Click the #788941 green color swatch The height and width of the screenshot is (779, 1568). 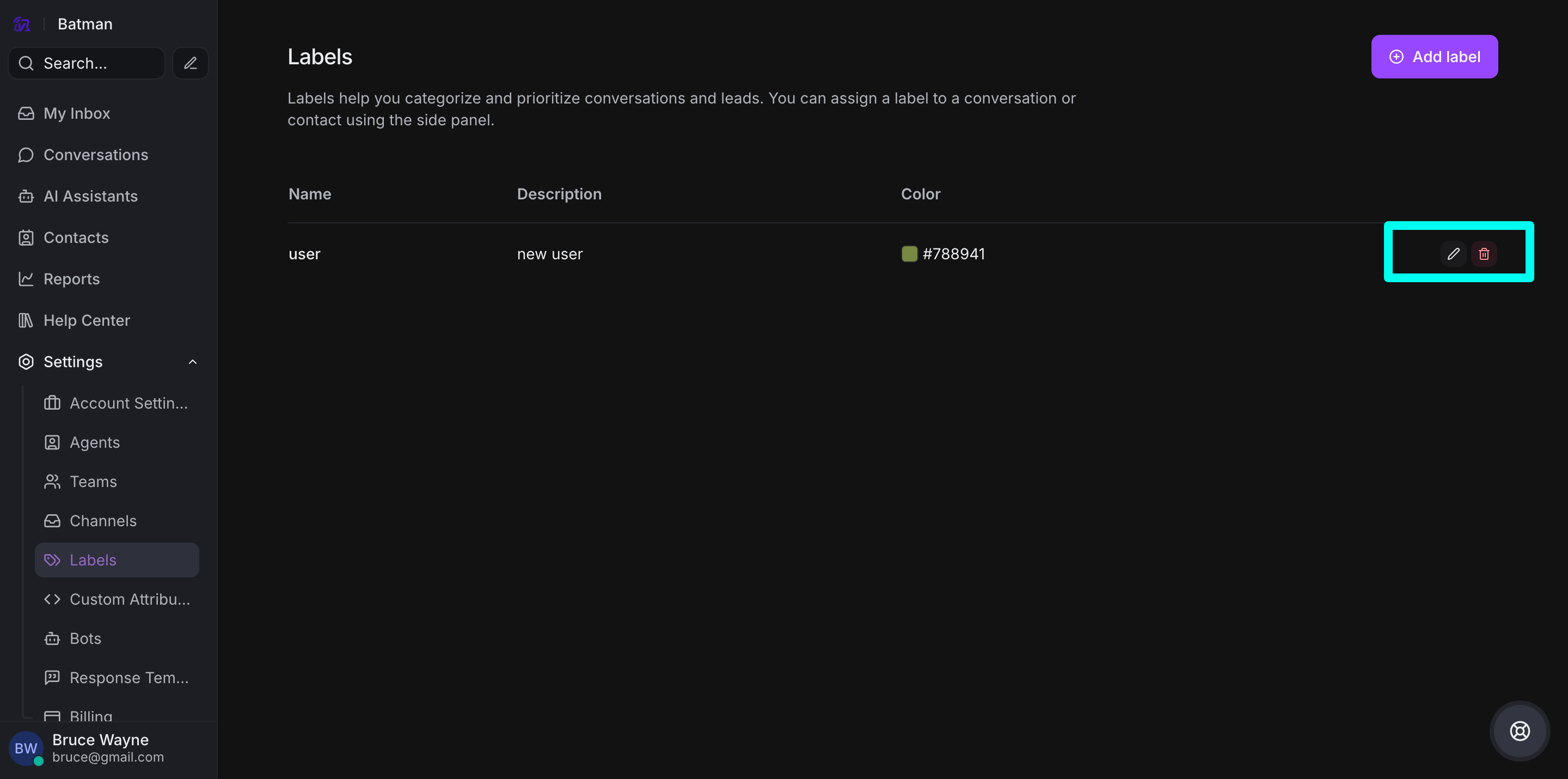[x=909, y=254]
